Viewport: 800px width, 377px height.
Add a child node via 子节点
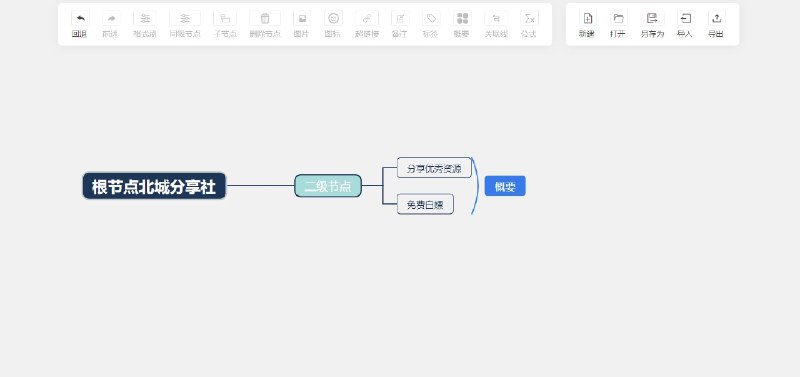pos(225,18)
